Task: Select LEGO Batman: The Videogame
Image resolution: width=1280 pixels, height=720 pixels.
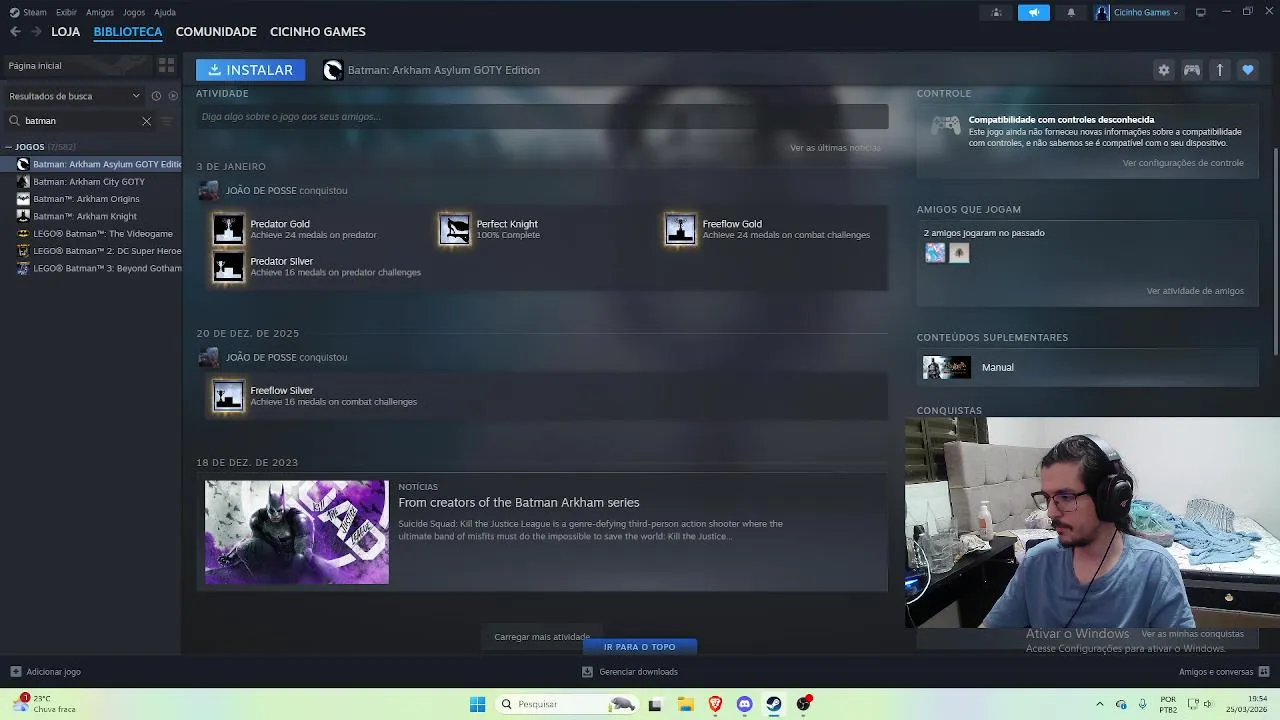Action: (103, 234)
